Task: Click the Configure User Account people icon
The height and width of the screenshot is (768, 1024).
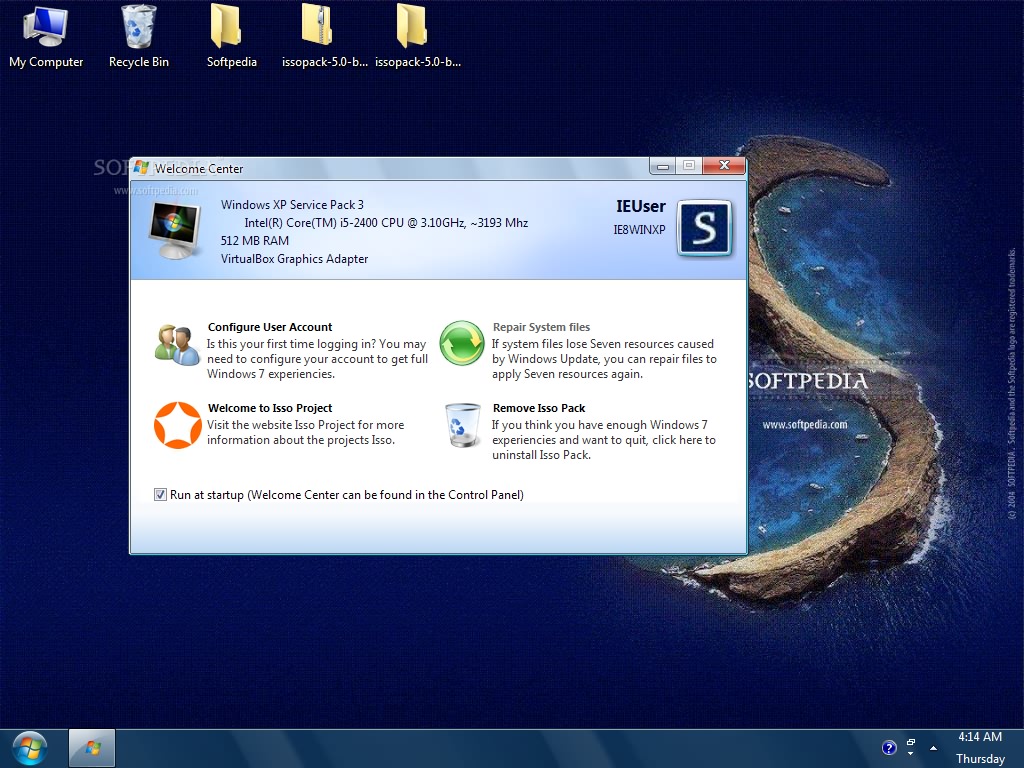Action: [x=177, y=345]
